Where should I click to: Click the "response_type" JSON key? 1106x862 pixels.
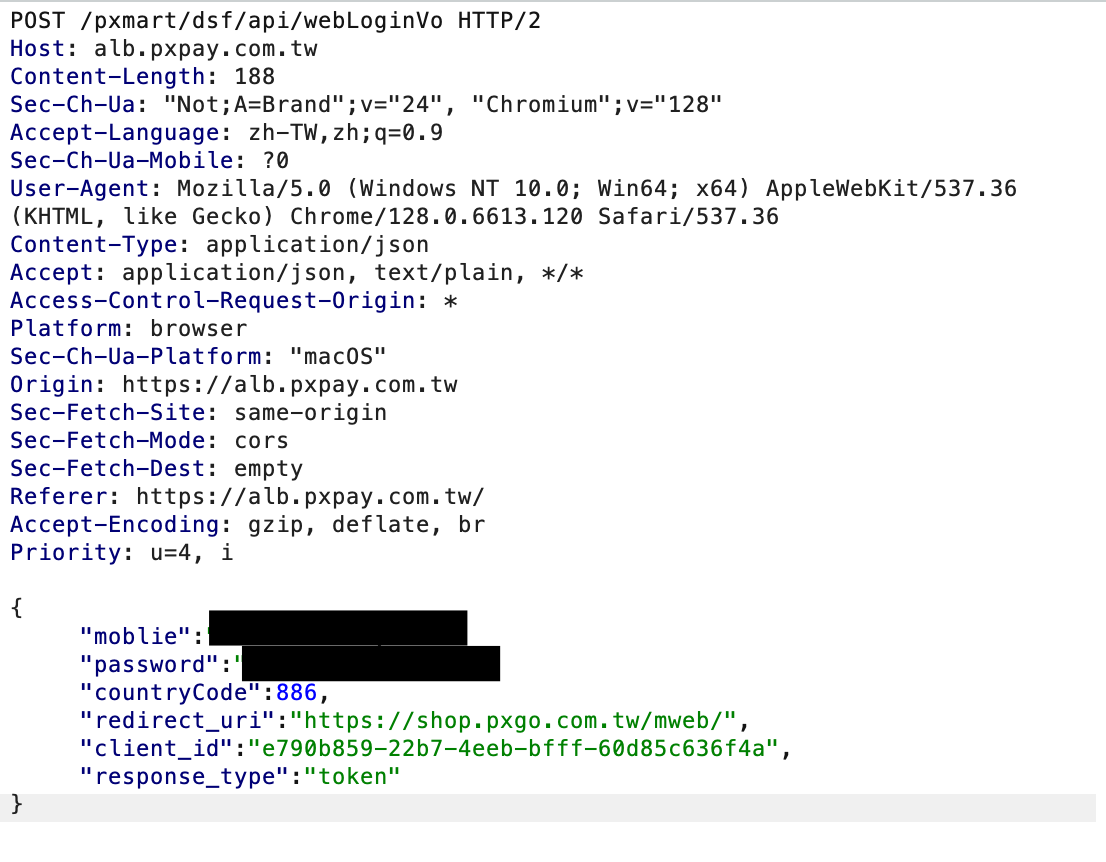[x=185, y=777]
